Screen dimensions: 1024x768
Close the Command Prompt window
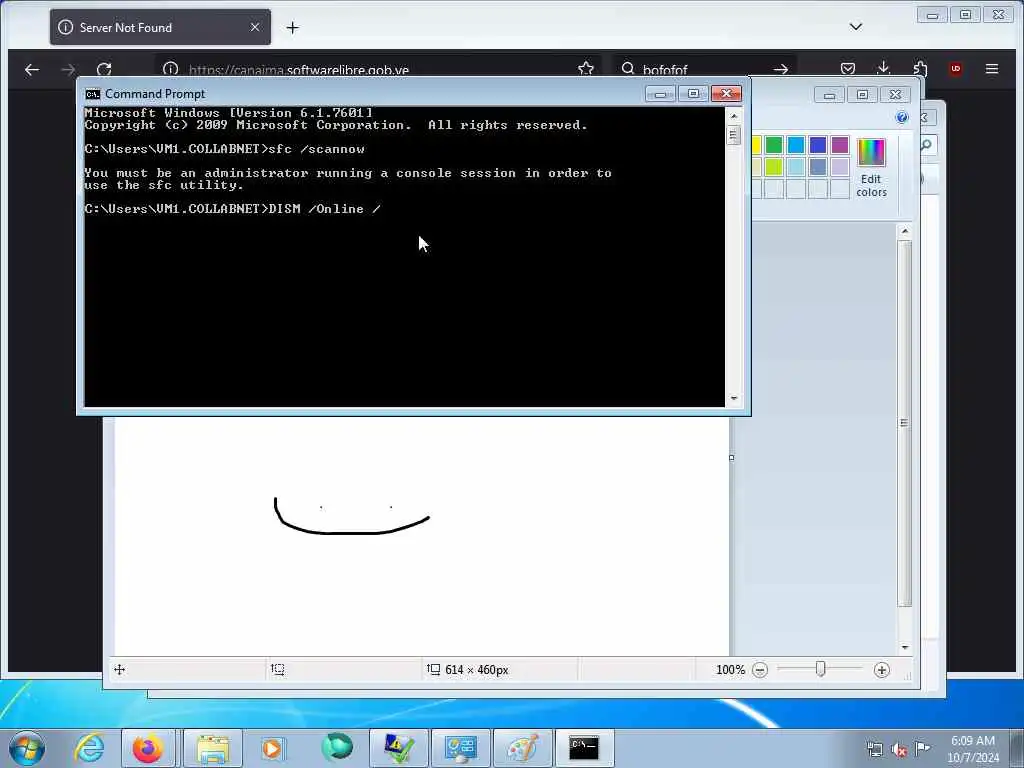point(726,94)
